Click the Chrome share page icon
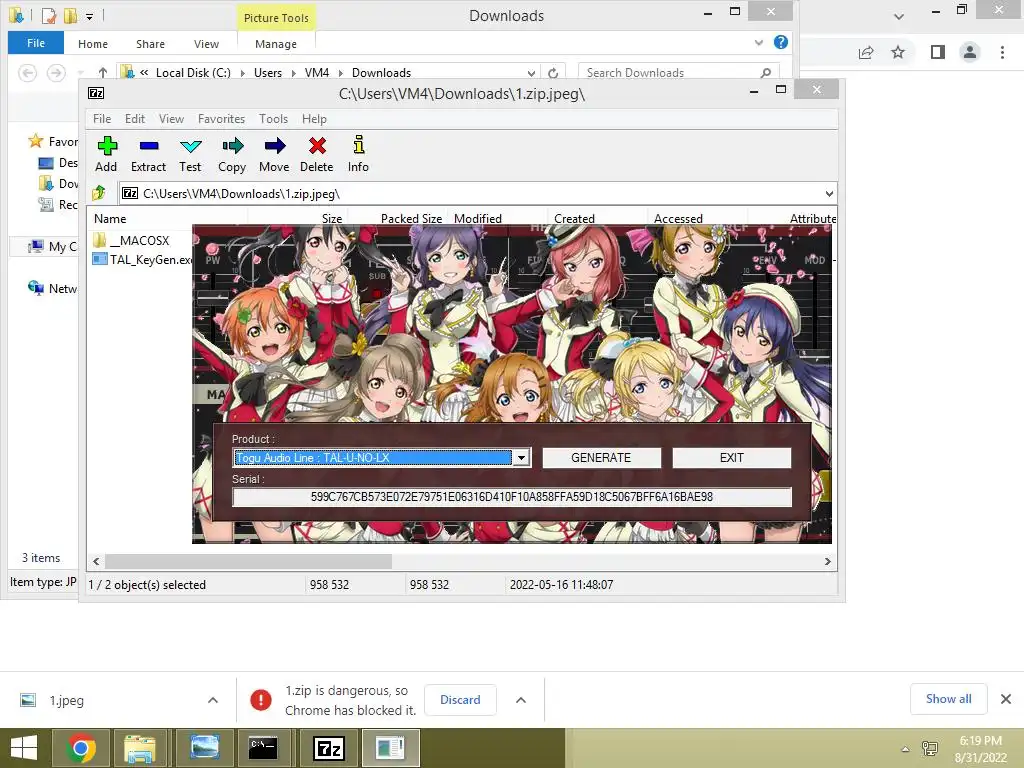Viewport: 1024px width, 768px height. [x=866, y=52]
